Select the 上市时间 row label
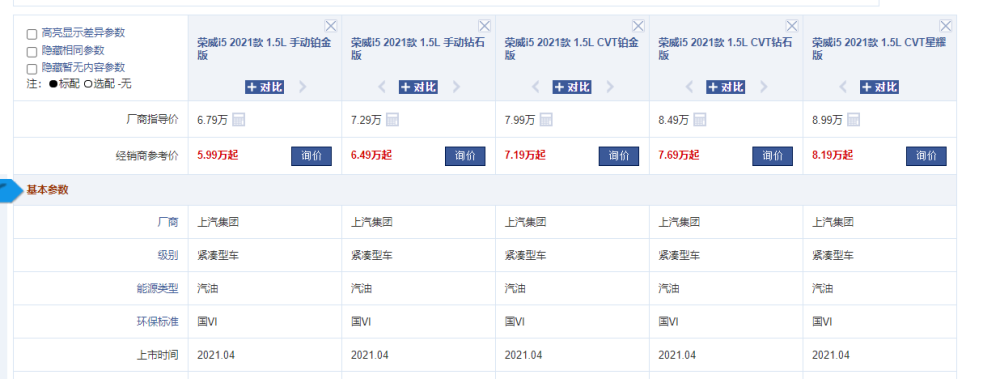The image size is (1000, 379). point(158,355)
